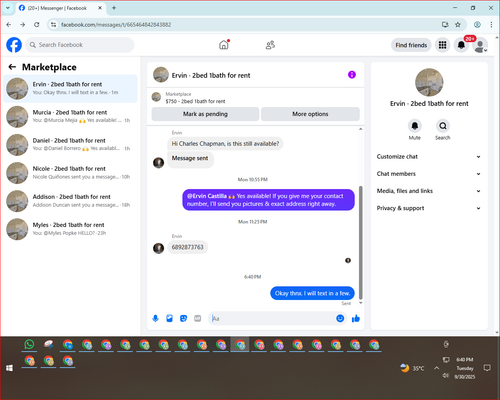Select the Messenger | Facebook tab
Viewport: 500px width, 400px height.
tap(60, 8)
